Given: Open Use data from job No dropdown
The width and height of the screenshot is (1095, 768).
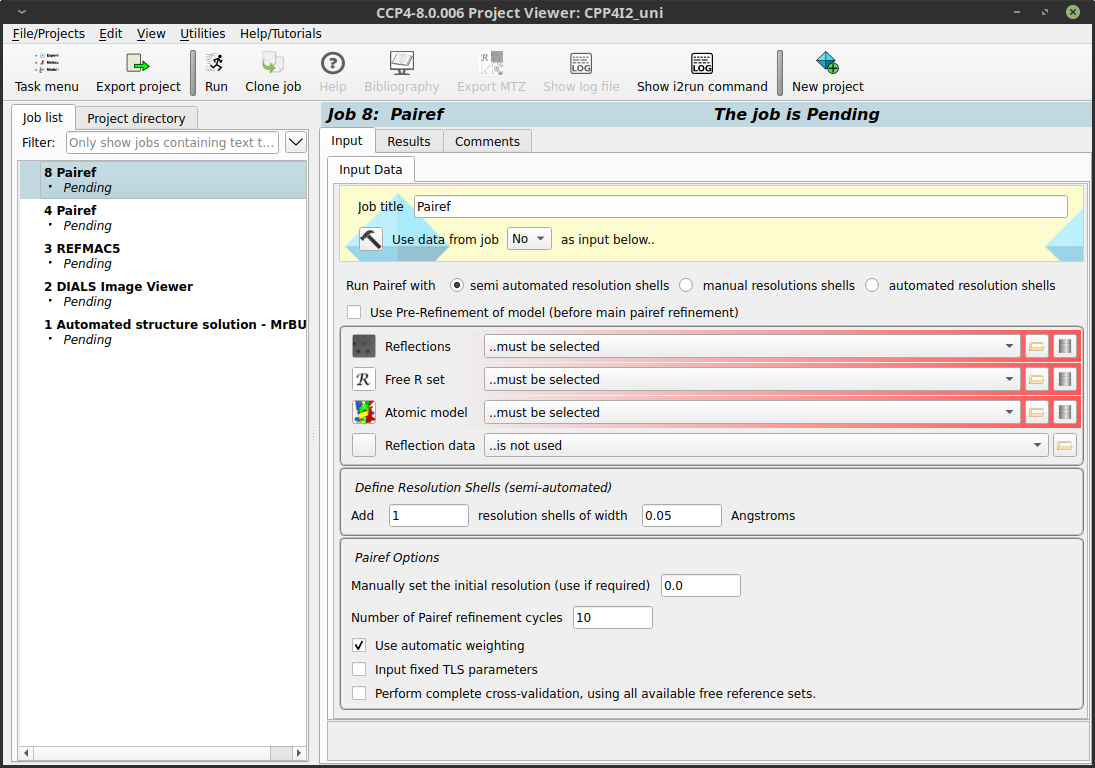Looking at the screenshot, I should pyautogui.click(x=529, y=239).
